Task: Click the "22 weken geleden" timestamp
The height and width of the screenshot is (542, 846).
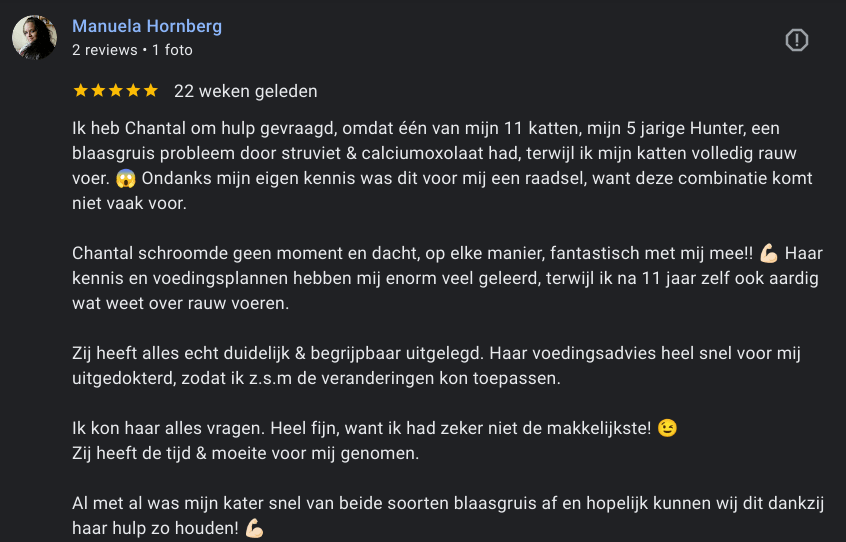Action: tap(245, 91)
